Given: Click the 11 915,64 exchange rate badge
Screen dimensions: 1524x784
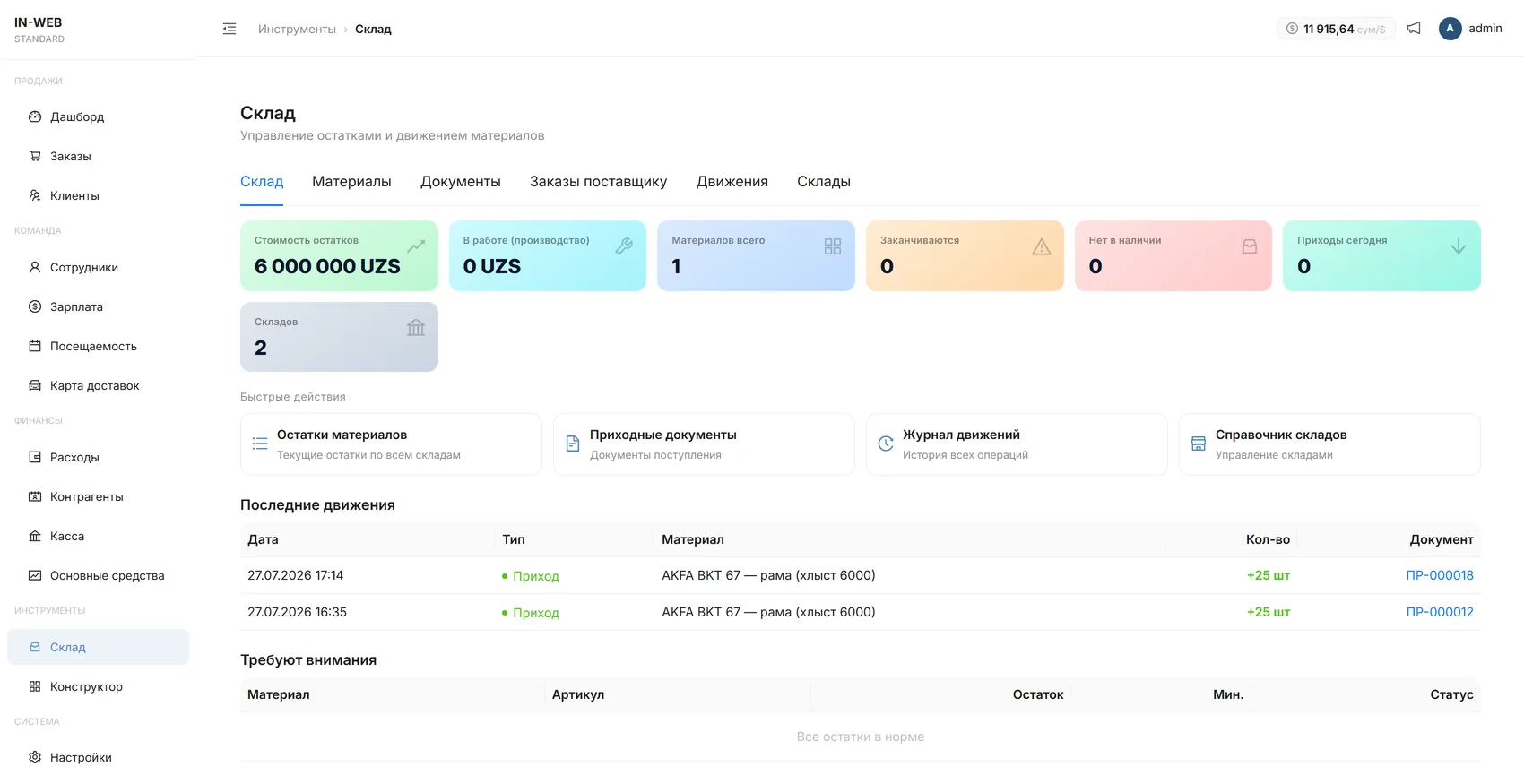Looking at the screenshot, I should point(1336,29).
